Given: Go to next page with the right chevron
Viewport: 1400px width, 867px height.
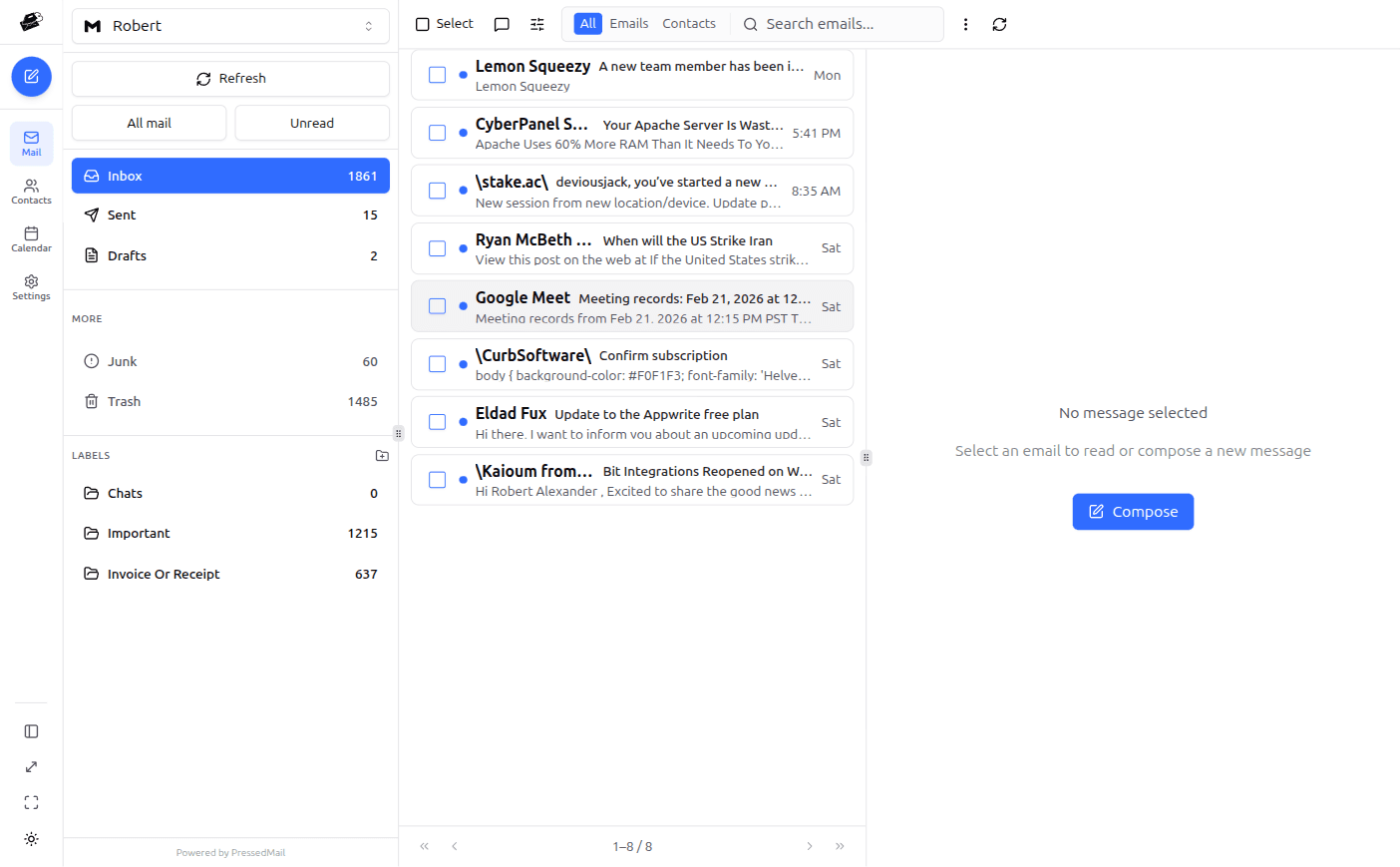Looking at the screenshot, I should click(x=809, y=845).
